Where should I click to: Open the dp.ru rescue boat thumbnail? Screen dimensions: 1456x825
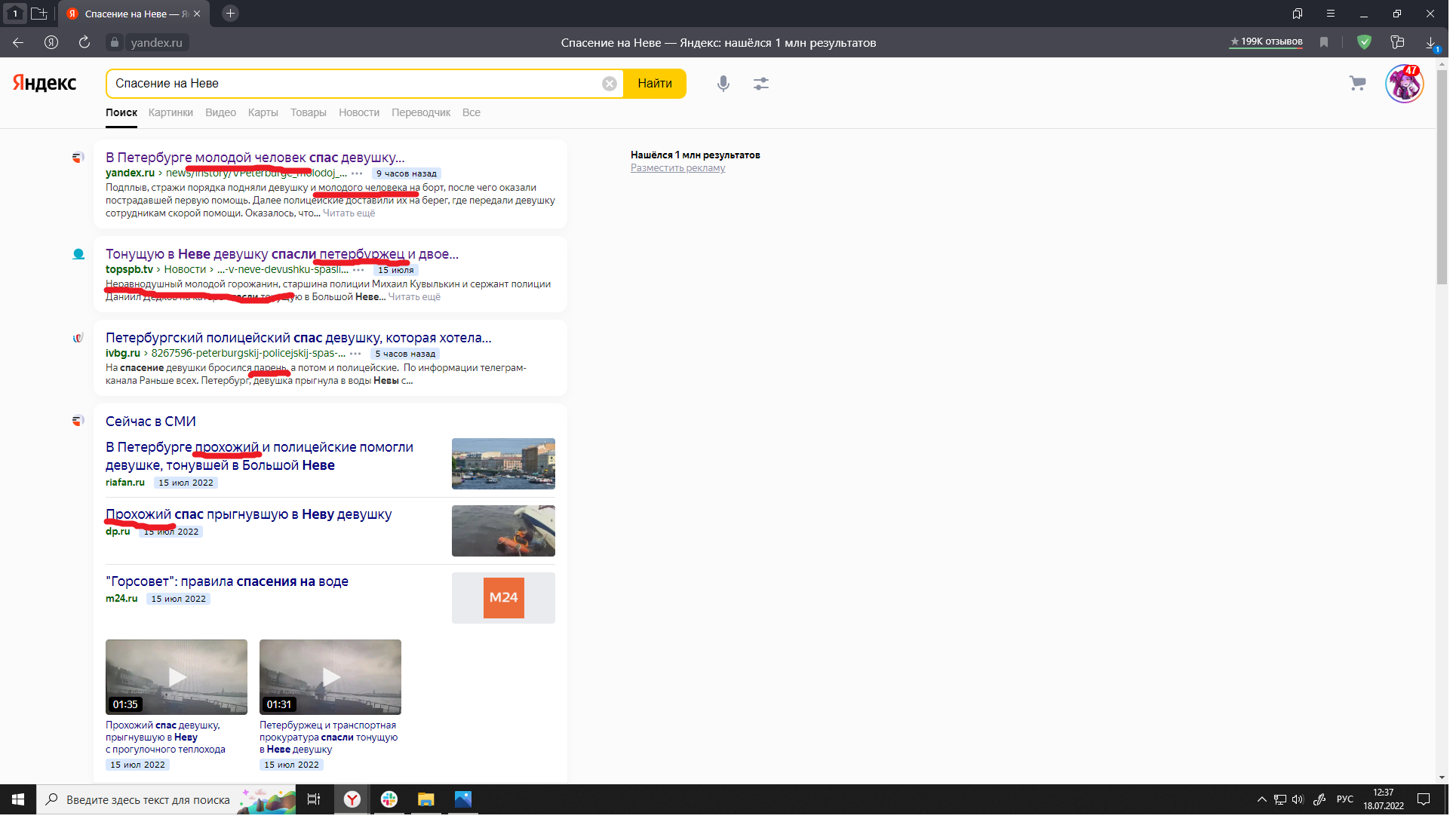[x=503, y=531]
